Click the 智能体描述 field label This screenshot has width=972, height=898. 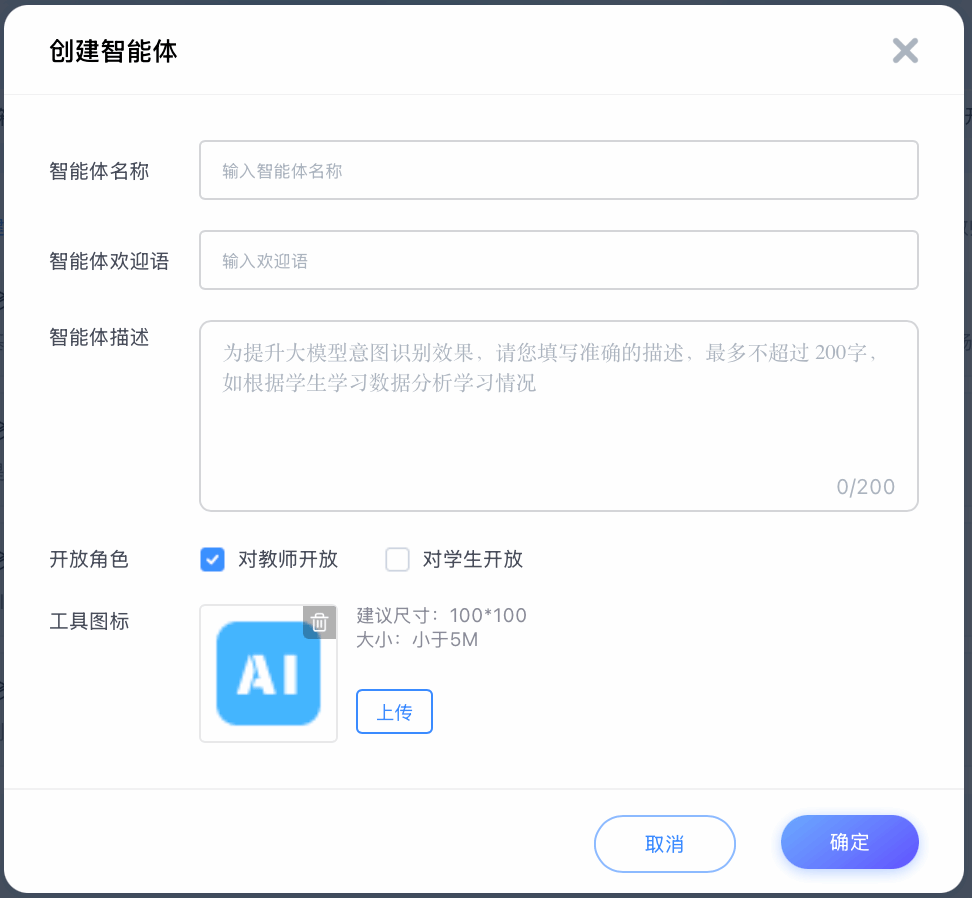pos(99,337)
